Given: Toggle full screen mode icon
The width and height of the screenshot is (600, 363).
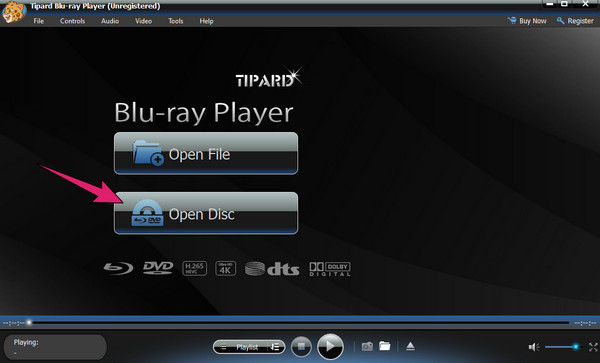Looking at the screenshot, I should (x=593, y=347).
